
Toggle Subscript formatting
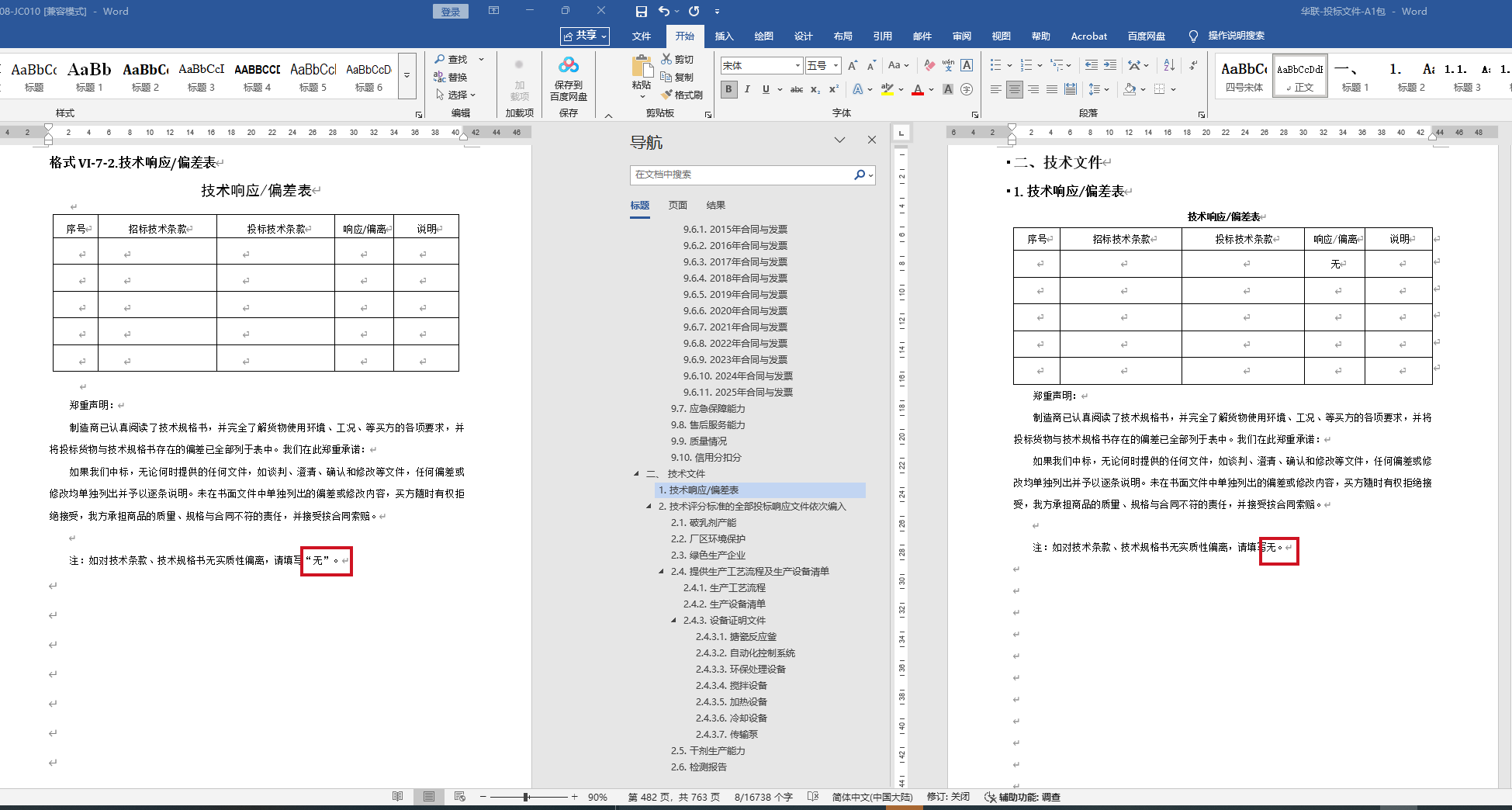(x=815, y=89)
